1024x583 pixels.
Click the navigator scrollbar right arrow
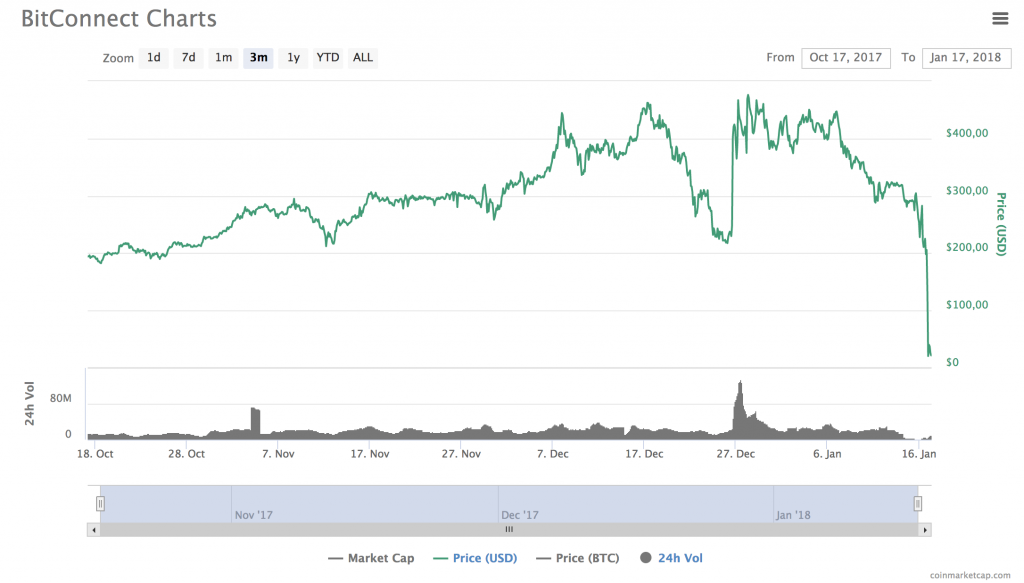click(925, 530)
